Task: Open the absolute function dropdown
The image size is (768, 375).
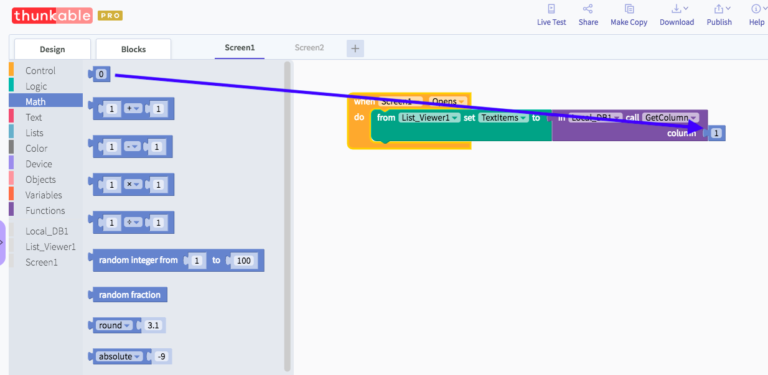Action: point(120,356)
